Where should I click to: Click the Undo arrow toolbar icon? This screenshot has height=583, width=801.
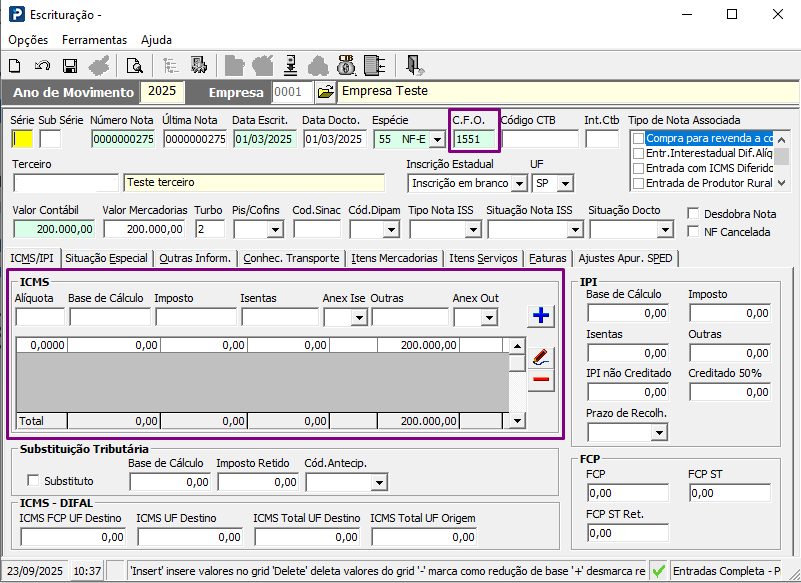pos(42,66)
